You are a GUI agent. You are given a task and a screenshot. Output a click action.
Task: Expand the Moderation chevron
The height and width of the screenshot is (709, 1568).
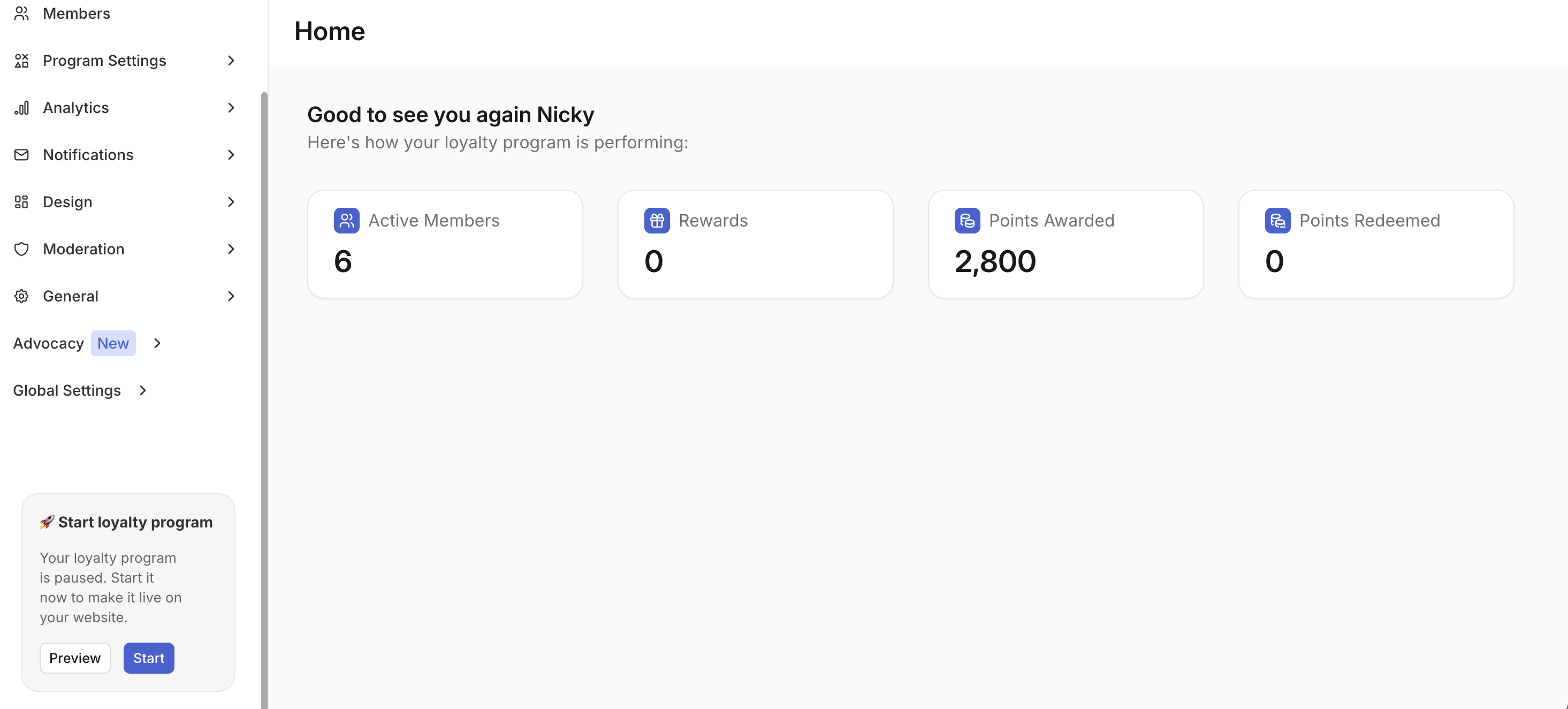(x=231, y=249)
